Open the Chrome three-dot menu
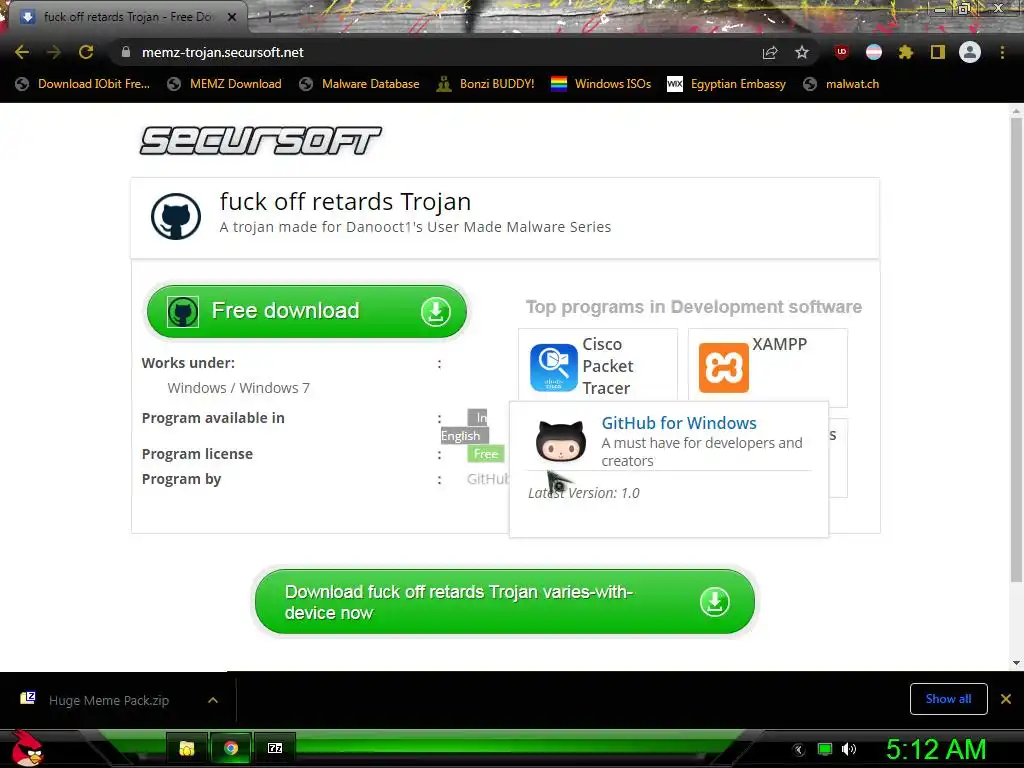The image size is (1024, 768). [x=1002, y=52]
